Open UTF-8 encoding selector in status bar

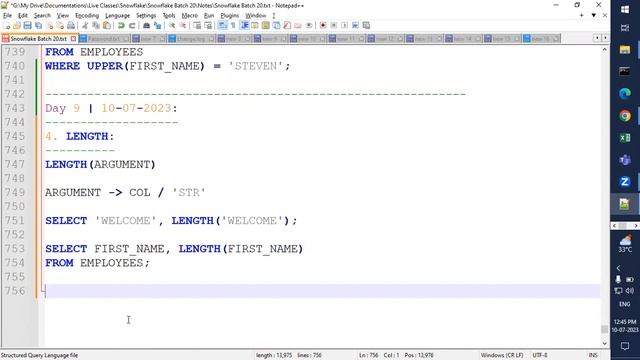click(x=540, y=355)
